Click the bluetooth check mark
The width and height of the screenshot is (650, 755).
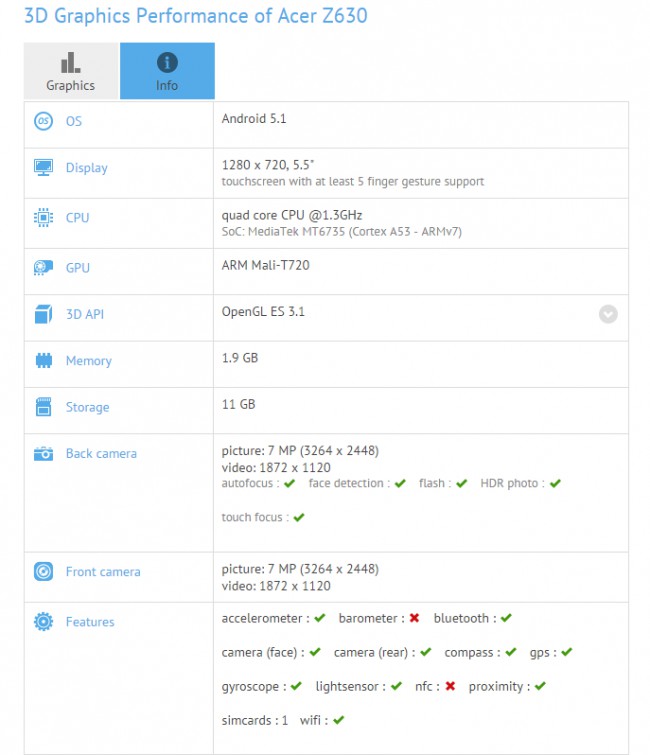click(506, 618)
